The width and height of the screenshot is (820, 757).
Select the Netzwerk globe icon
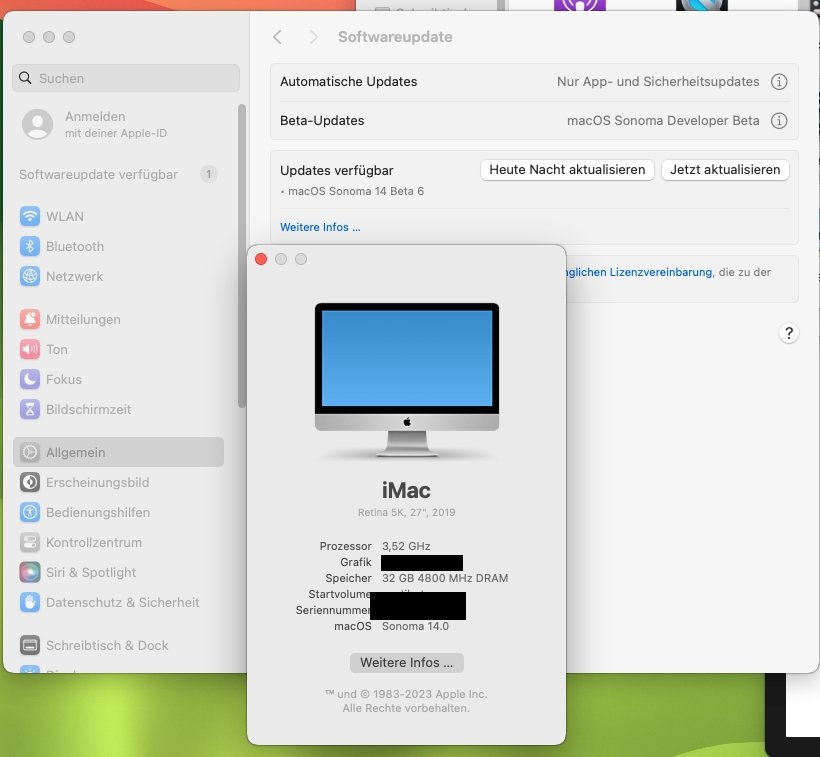30,276
